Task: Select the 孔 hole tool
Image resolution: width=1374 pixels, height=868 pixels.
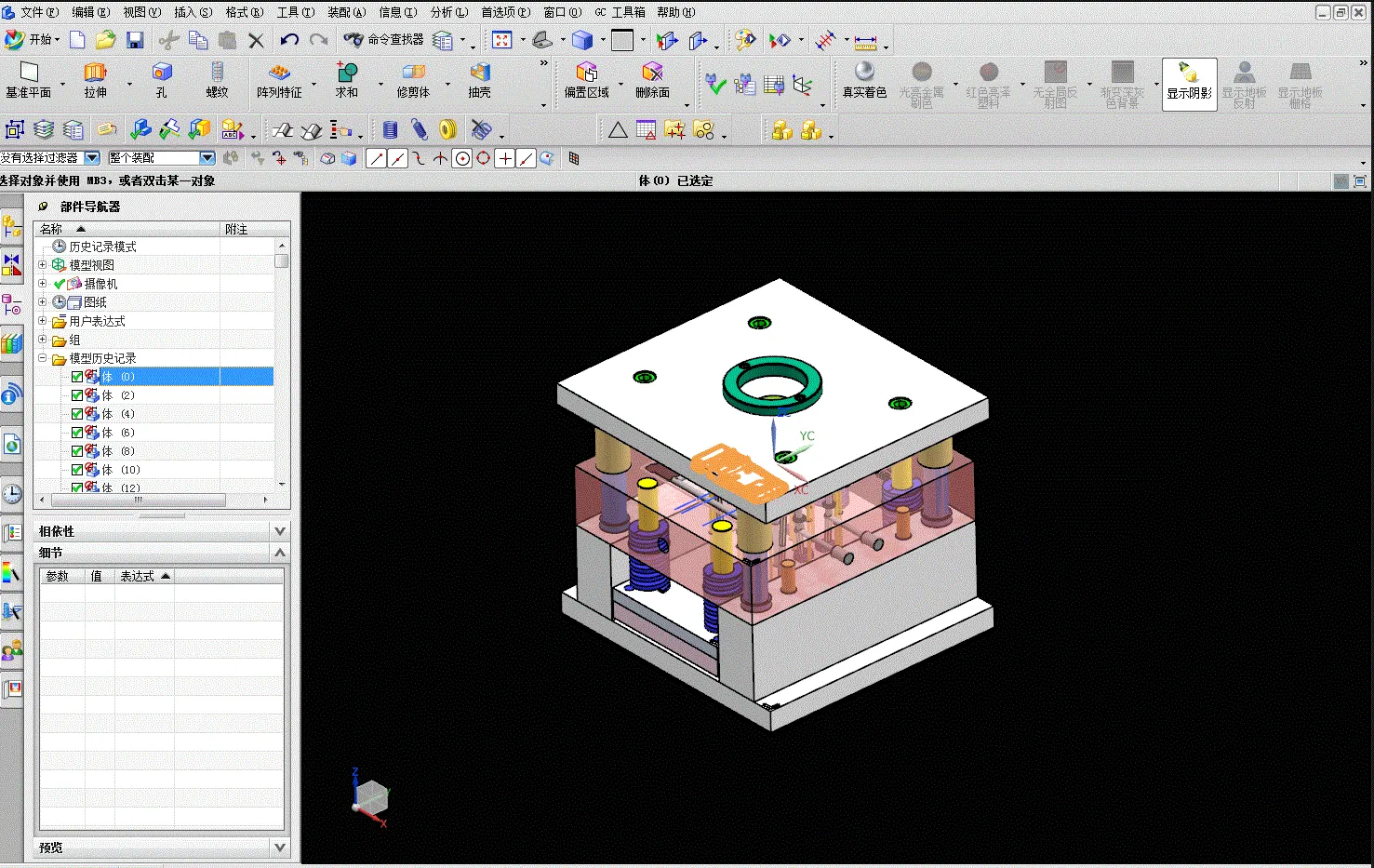Action: (162, 81)
